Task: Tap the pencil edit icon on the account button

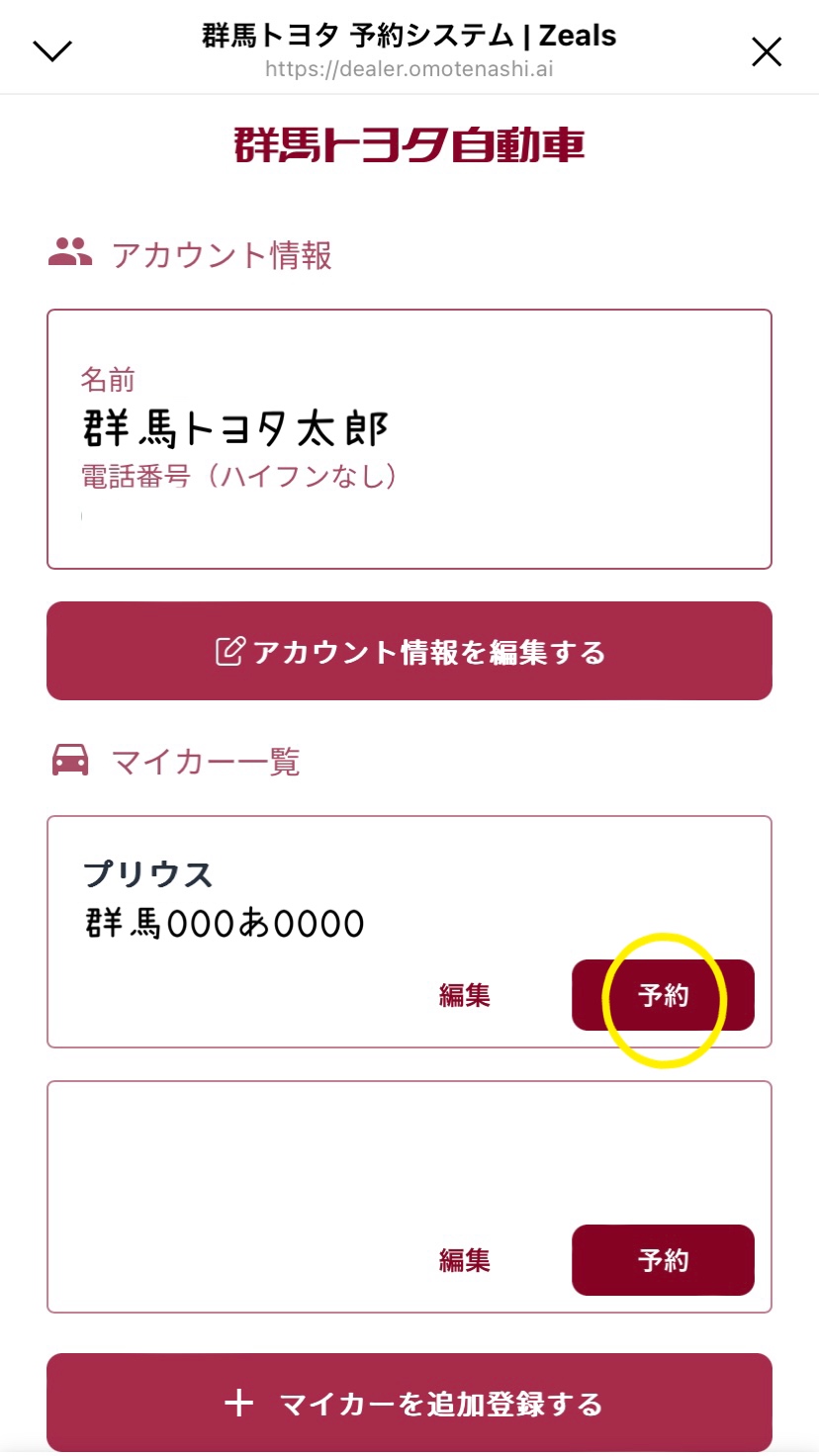Action: (x=228, y=652)
